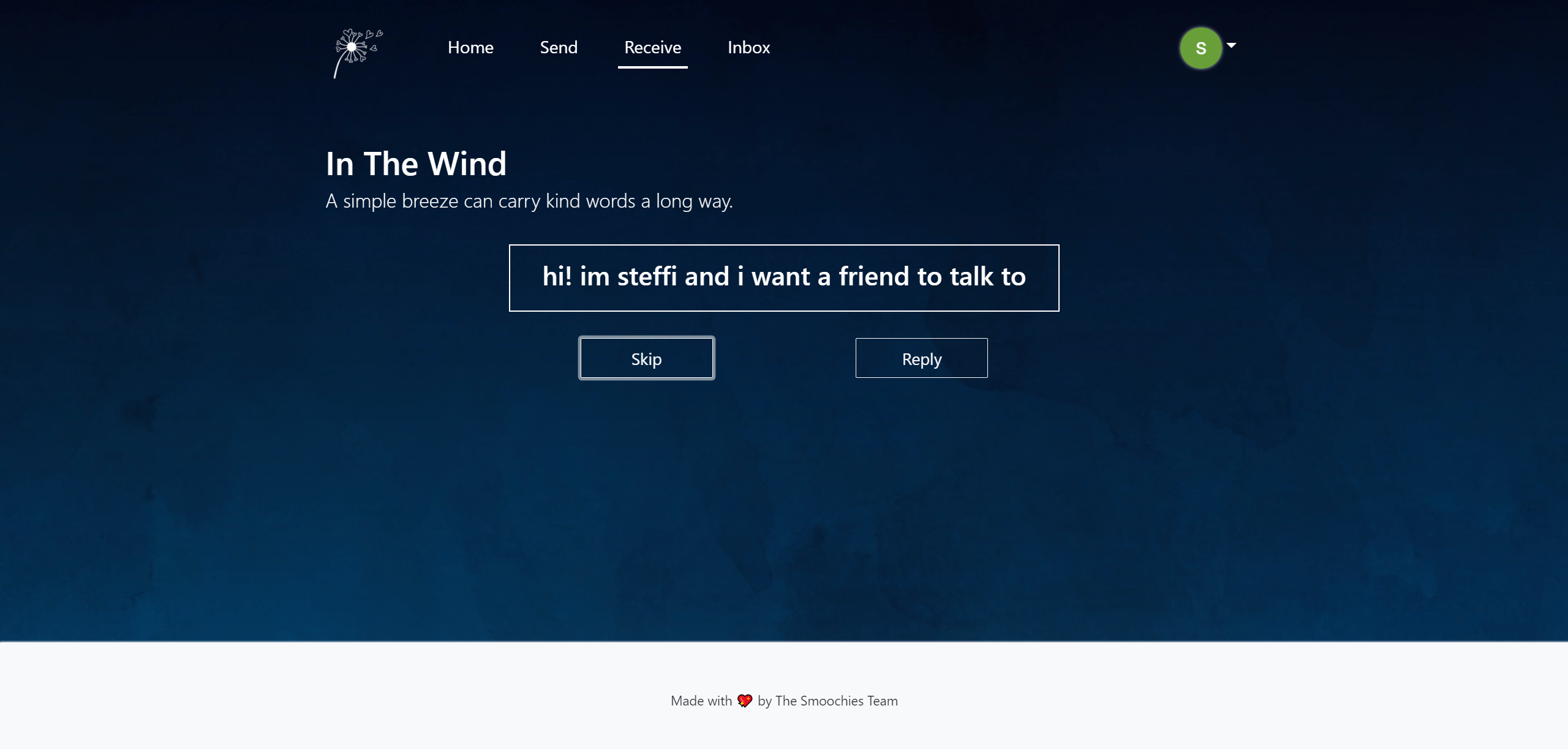Open the Send page

coord(558,47)
